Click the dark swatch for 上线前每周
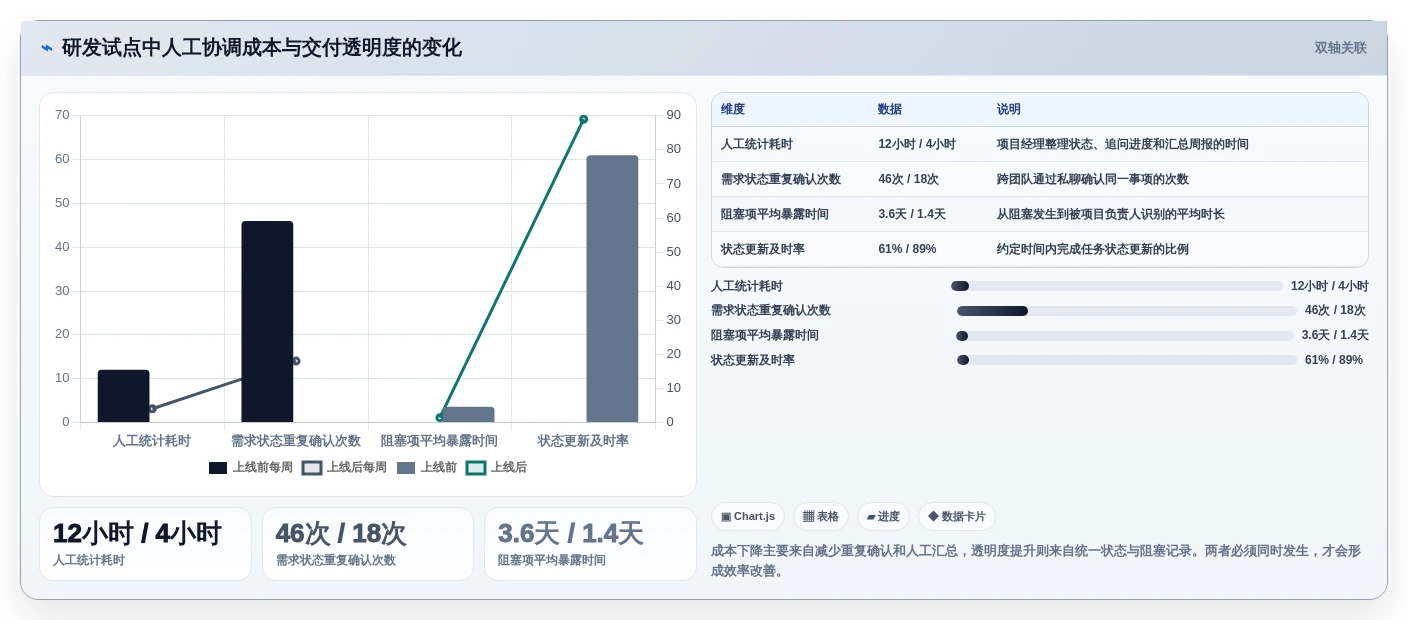Image resolution: width=1408 pixels, height=620 pixels. point(218,468)
